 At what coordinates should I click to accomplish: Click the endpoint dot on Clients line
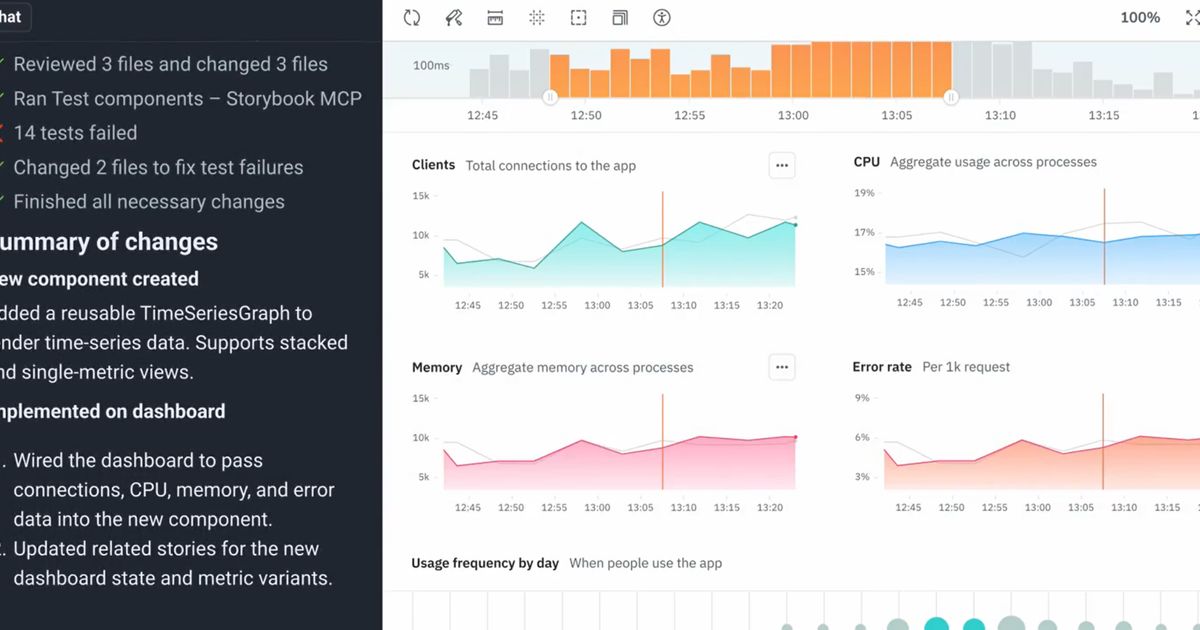click(x=795, y=225)
